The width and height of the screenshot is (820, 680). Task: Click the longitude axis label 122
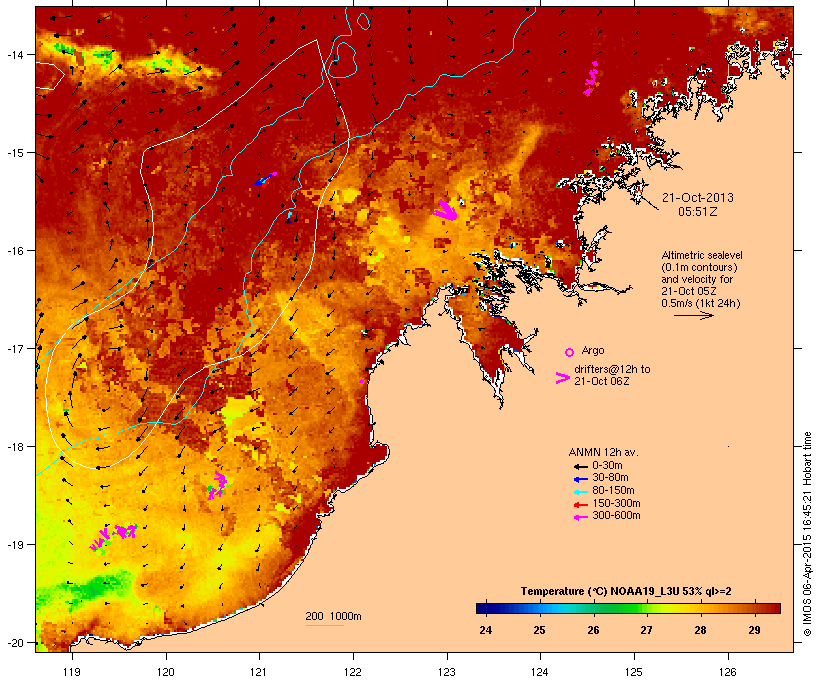353,671
